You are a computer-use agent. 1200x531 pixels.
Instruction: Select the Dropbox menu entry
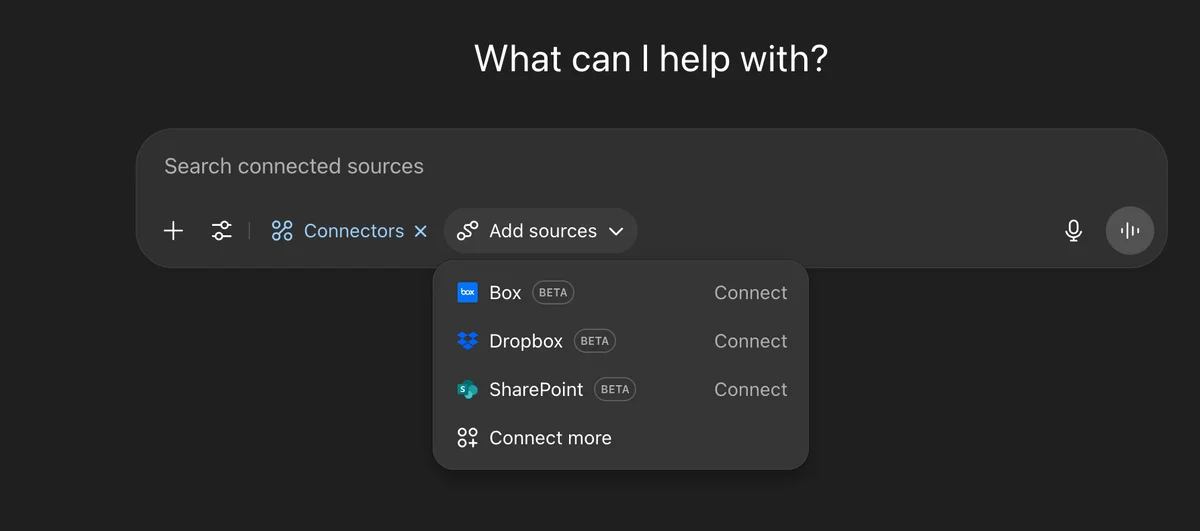tap(620, 341)
